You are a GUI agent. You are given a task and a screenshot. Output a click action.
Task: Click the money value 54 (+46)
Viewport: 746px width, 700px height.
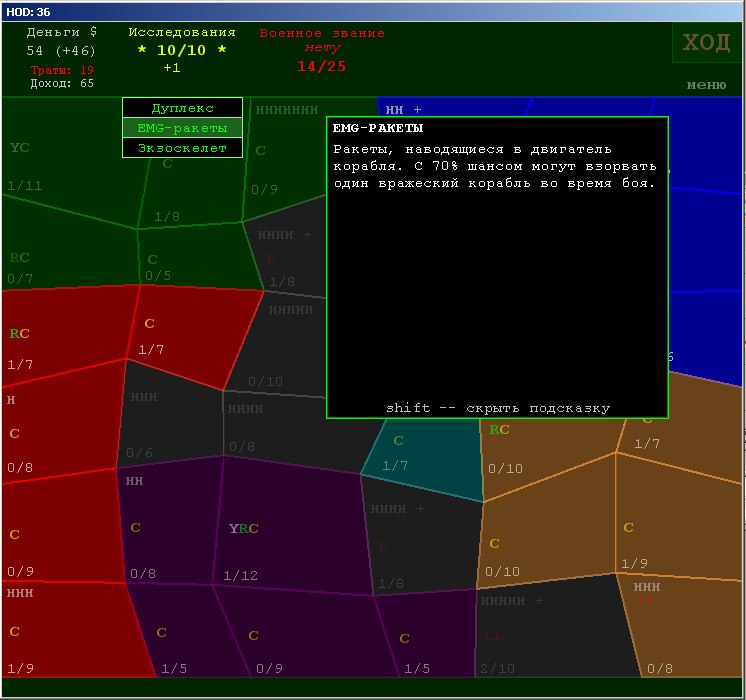point(61,50)
